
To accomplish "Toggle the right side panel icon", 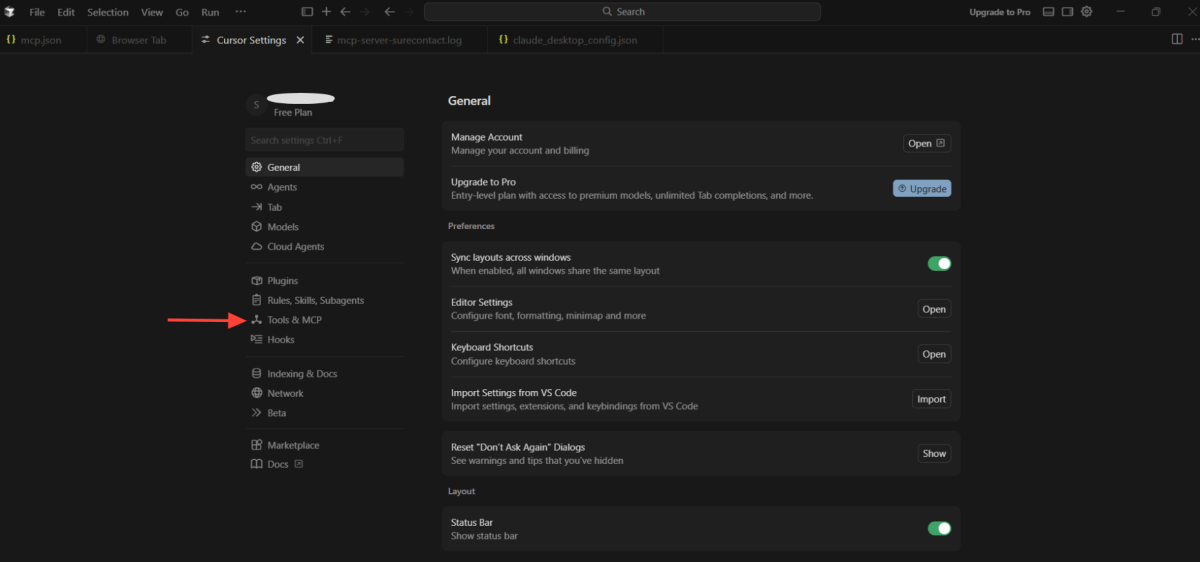I will tap(1067, 12).
